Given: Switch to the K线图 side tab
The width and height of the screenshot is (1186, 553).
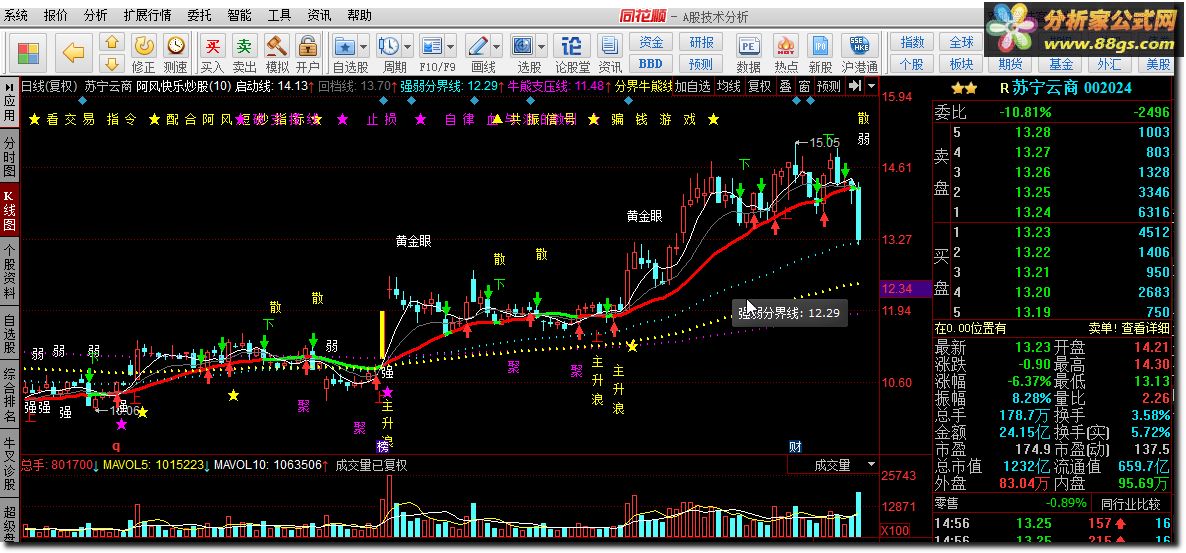Looking at the screenshot, I should pyautogui.click(x=9, y=209).
